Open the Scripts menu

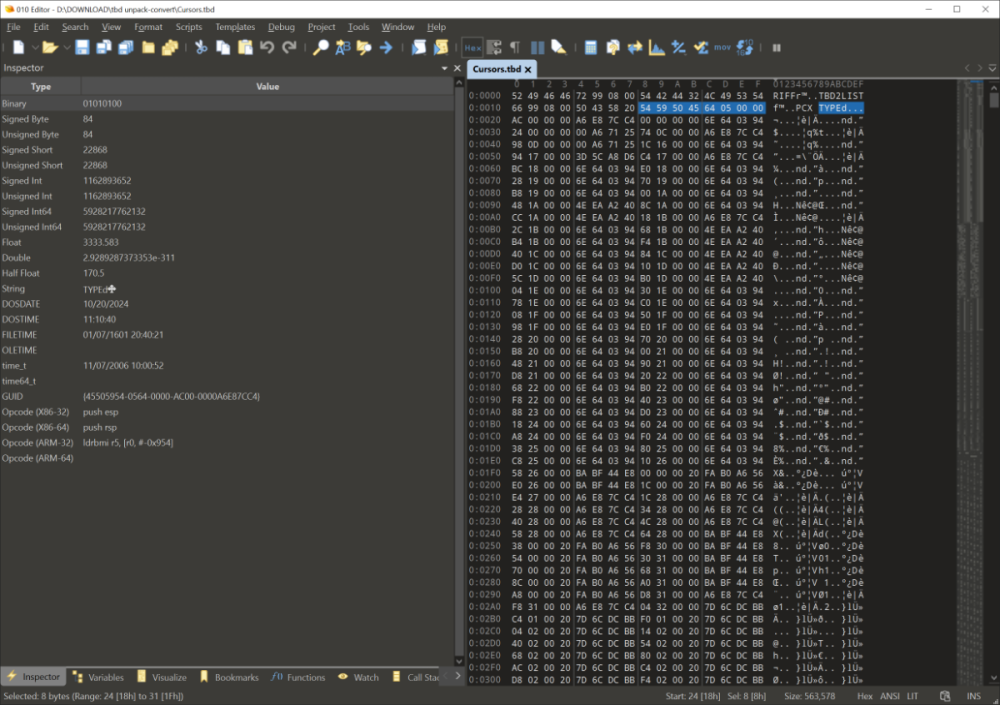(188, 27)
